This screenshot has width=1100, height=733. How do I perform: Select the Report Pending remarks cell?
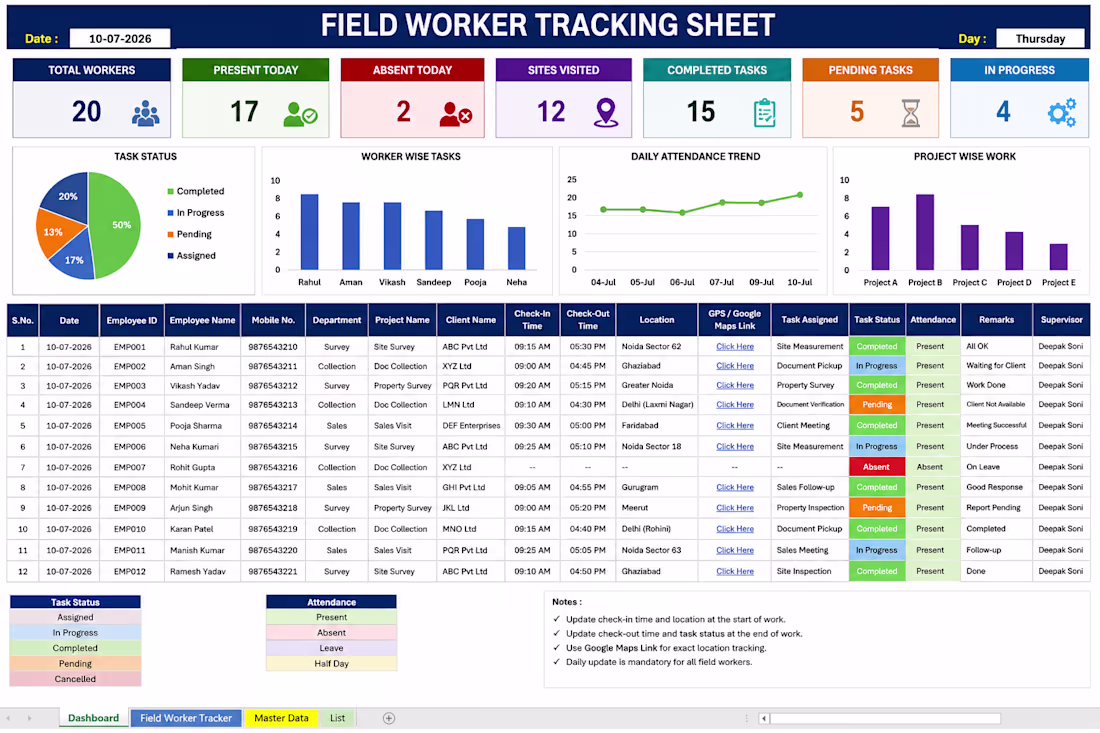pyautogui.click(x=996, y=508)
